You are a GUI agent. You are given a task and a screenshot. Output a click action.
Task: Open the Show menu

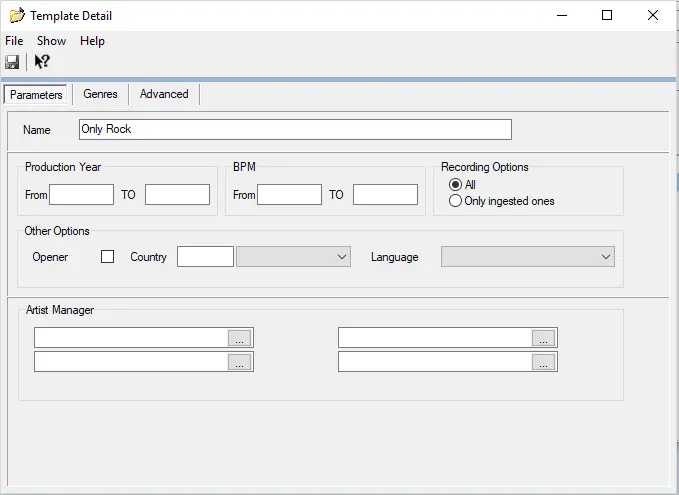[51, 41]
